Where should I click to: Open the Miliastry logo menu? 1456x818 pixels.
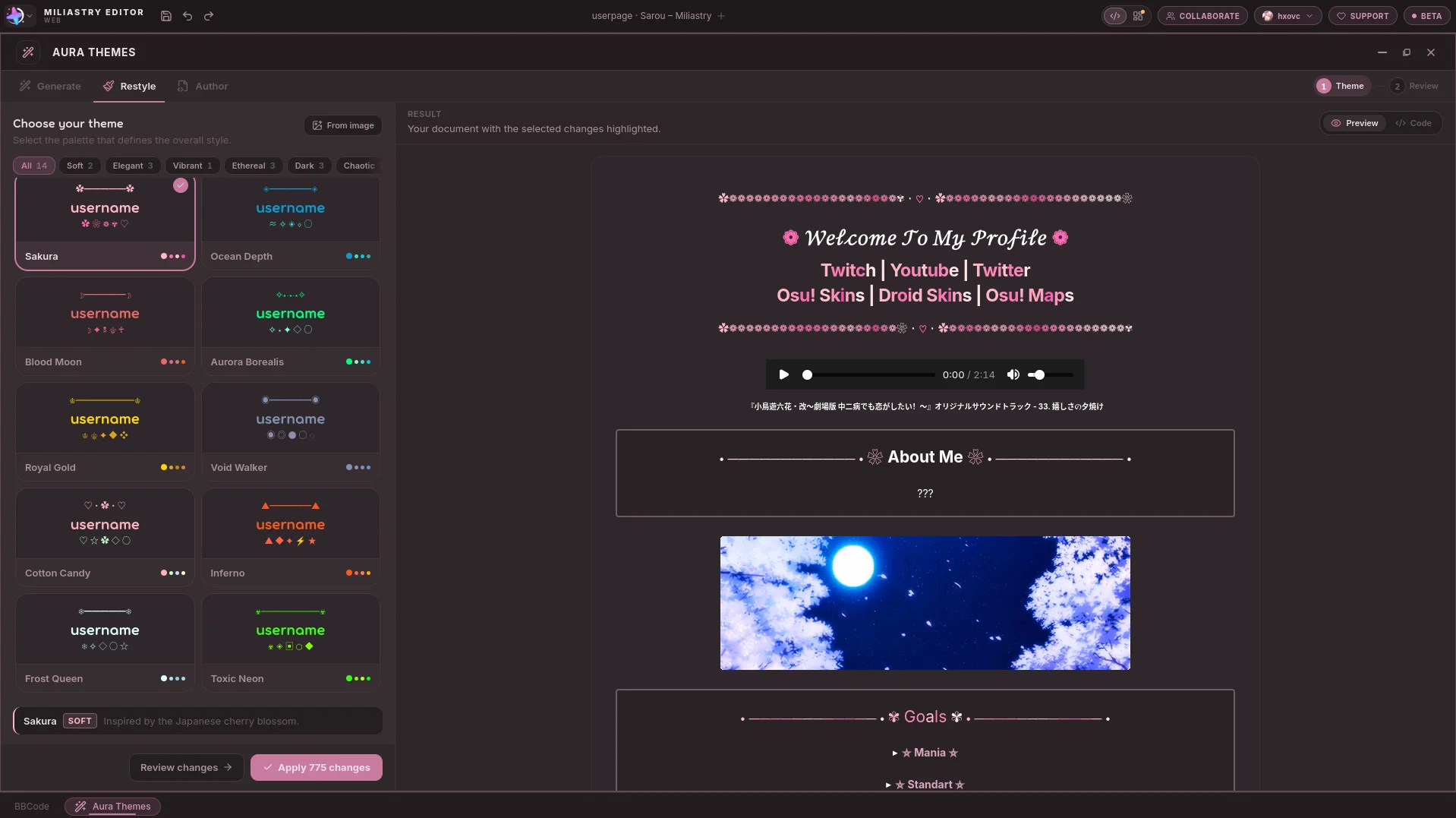(x=19, y=15)
